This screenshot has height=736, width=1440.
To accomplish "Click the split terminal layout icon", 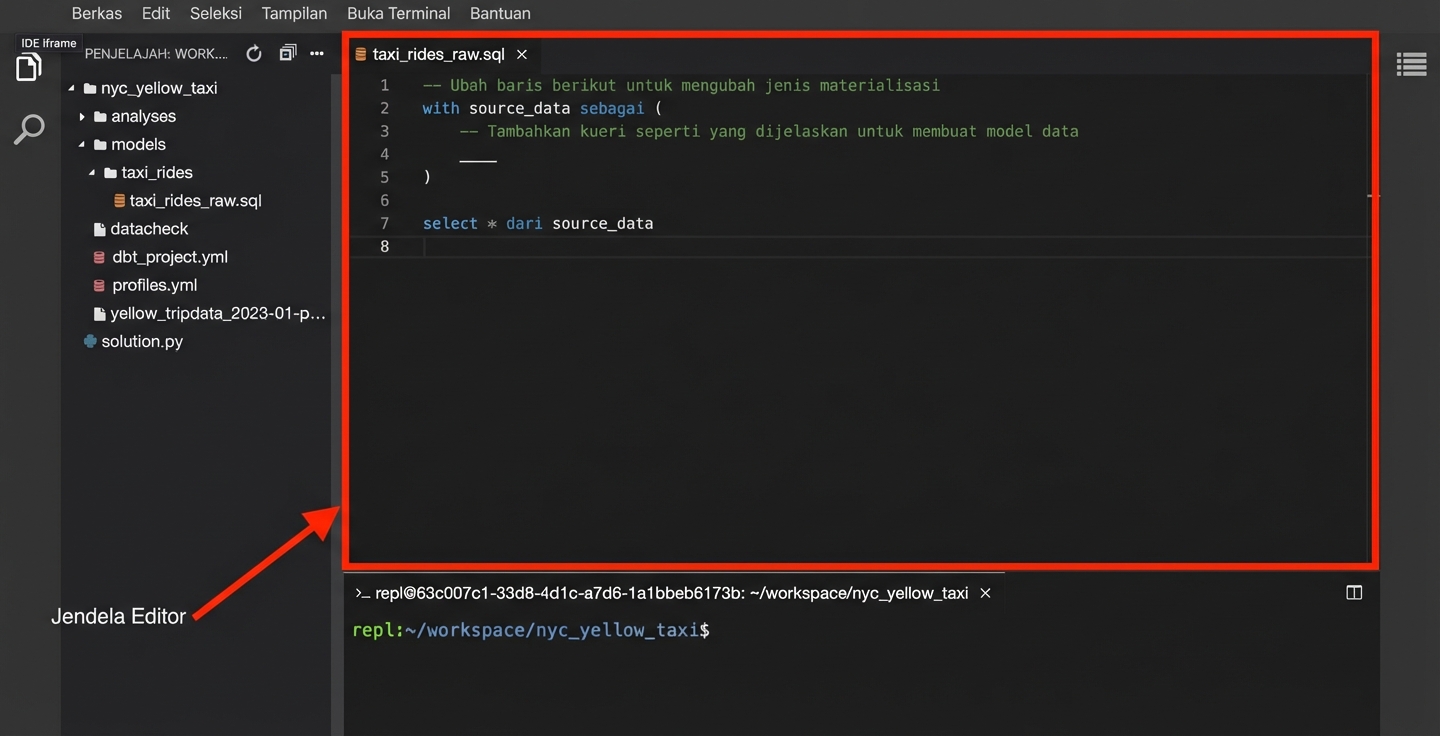I will click(1354, 593).
